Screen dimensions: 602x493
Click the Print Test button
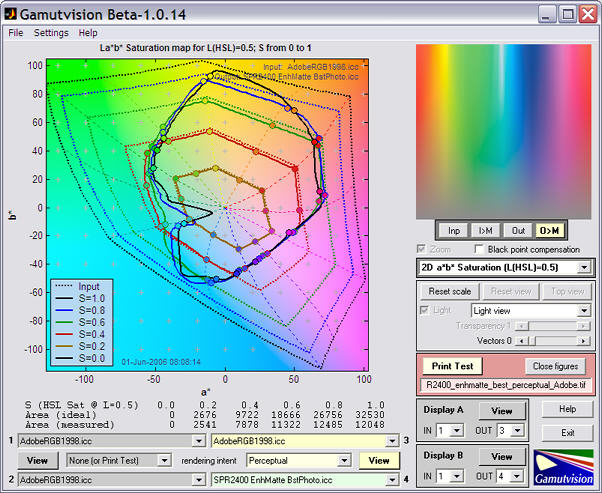click(x=450, y=366)
